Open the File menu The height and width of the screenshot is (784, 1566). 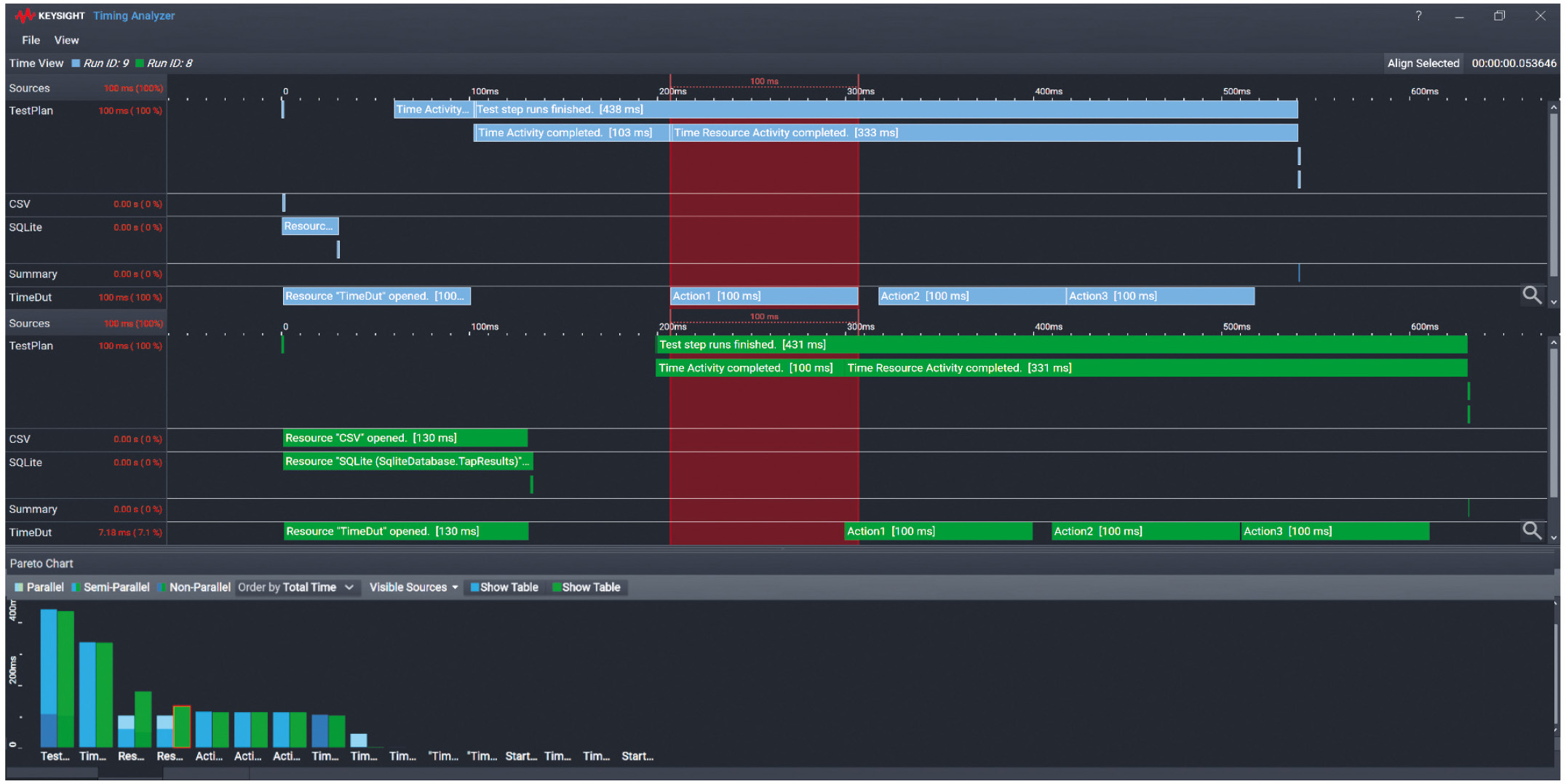point(31,40)
